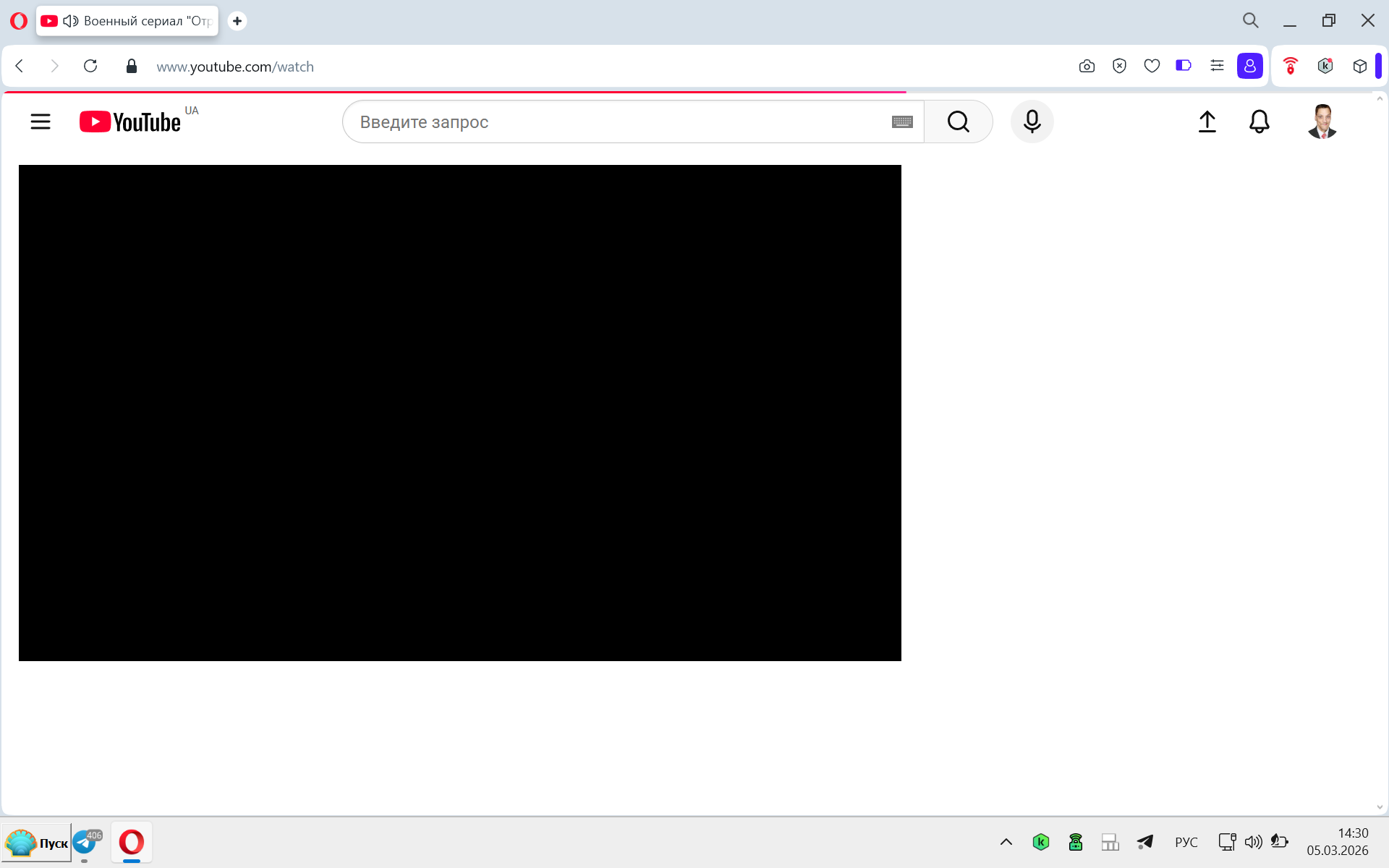1389x868 pixels.
Task: Expand hidden system tray icons chevron
Action: coord(1006,842)
